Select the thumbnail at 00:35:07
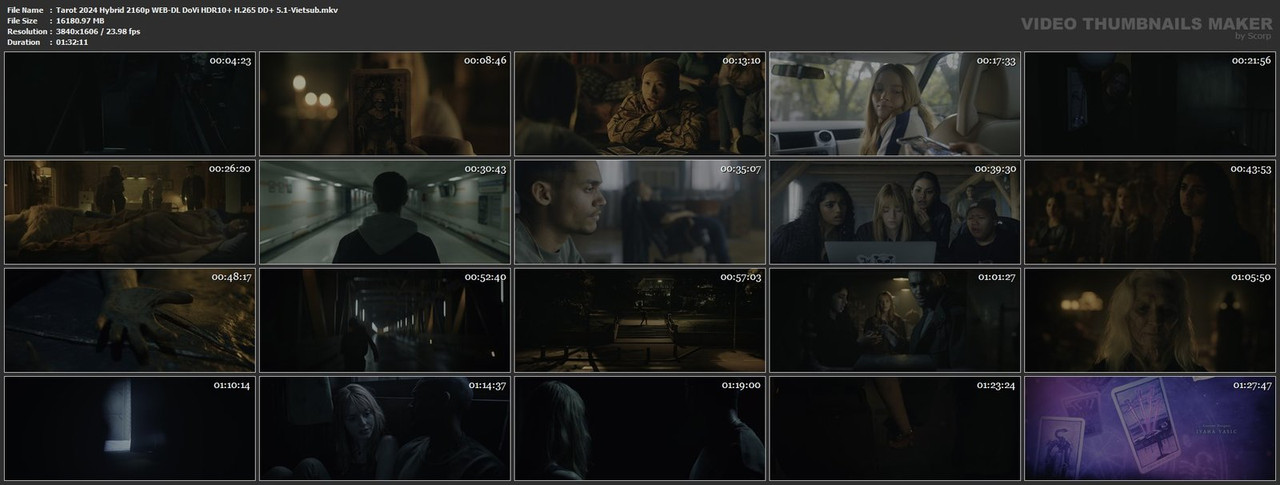 (x=640, y=212)
